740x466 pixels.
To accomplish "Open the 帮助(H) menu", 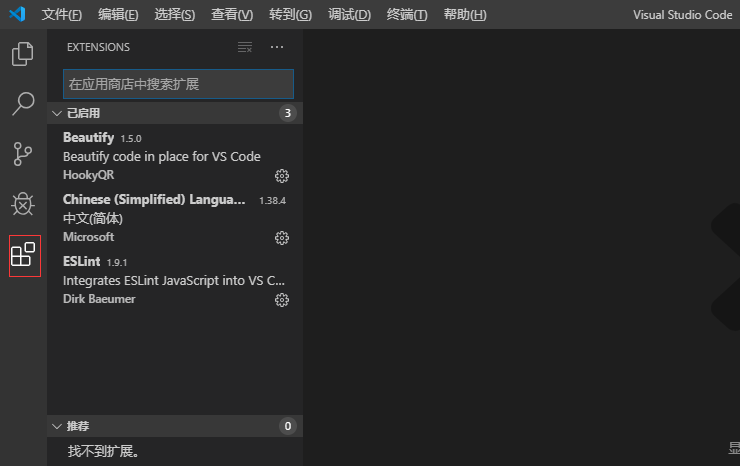I will click(465, 15).
